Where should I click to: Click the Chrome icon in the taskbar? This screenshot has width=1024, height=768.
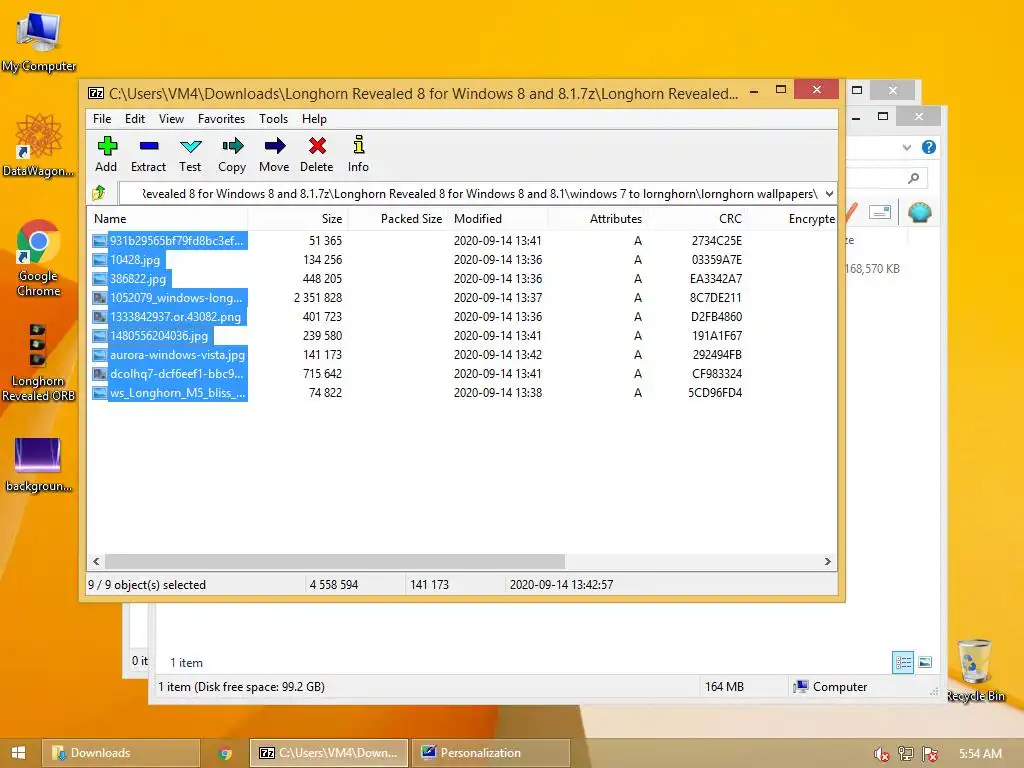(225, 753)
